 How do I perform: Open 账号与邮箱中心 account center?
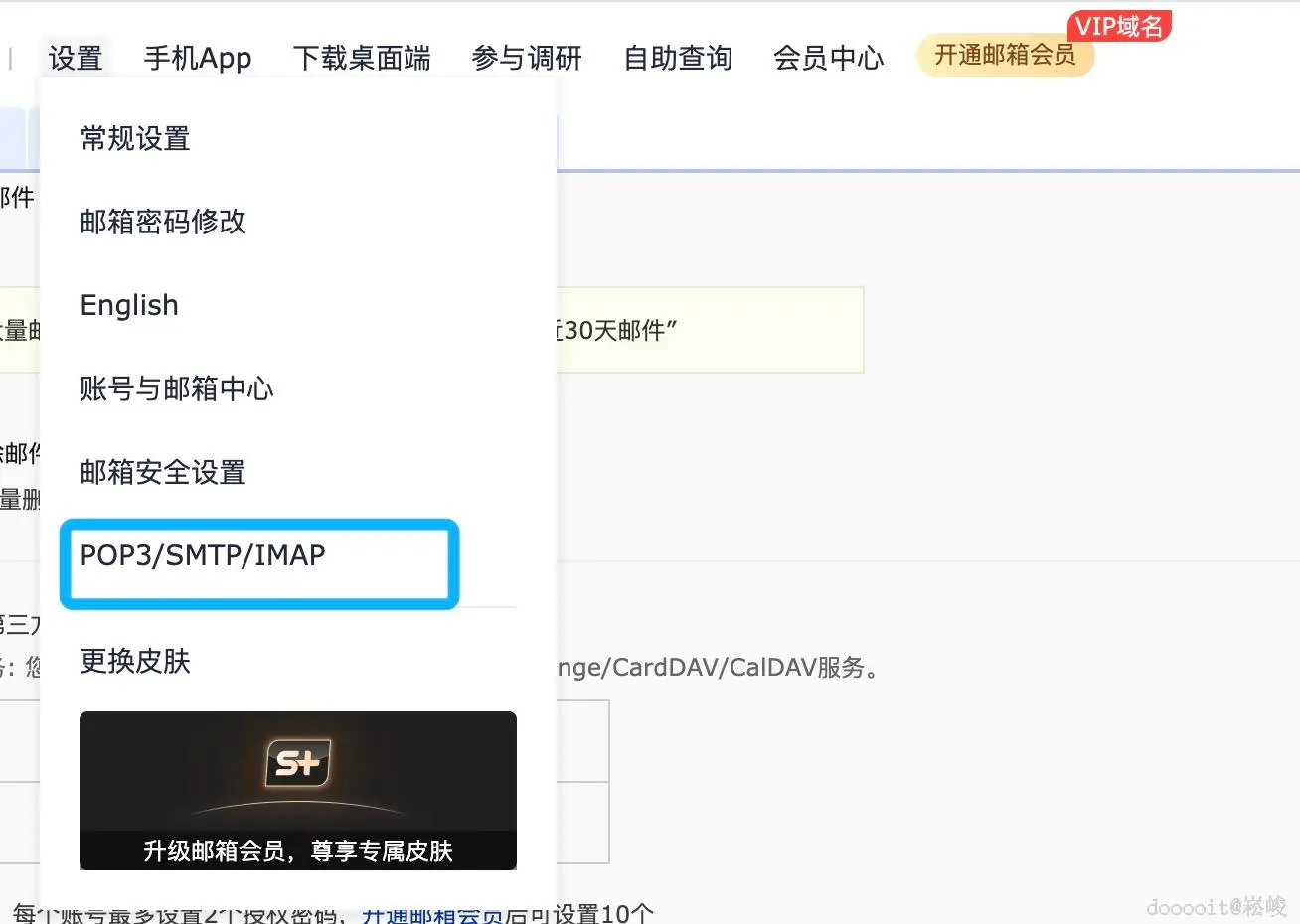click(x=176, y=389)
